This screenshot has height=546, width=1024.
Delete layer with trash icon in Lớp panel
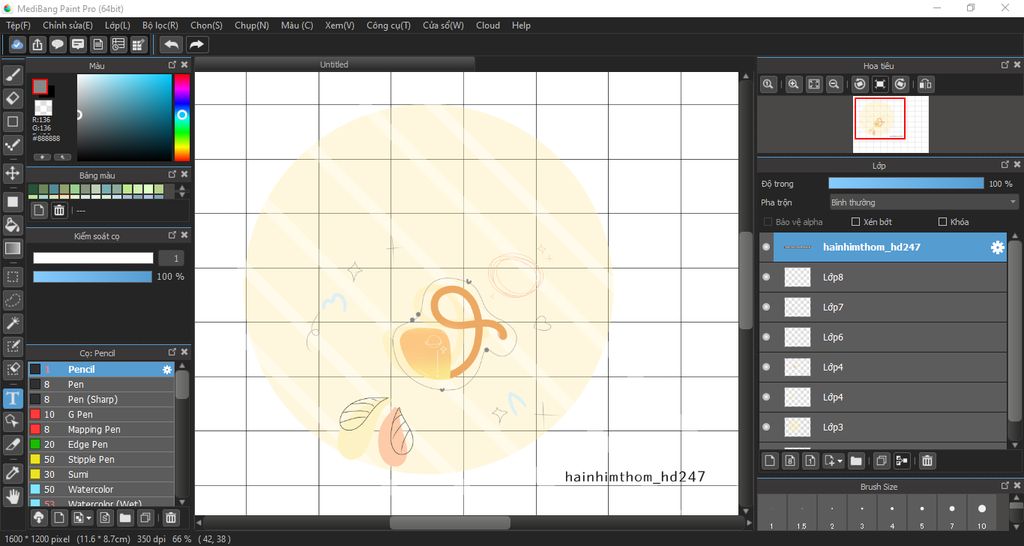tap(927, 460)
